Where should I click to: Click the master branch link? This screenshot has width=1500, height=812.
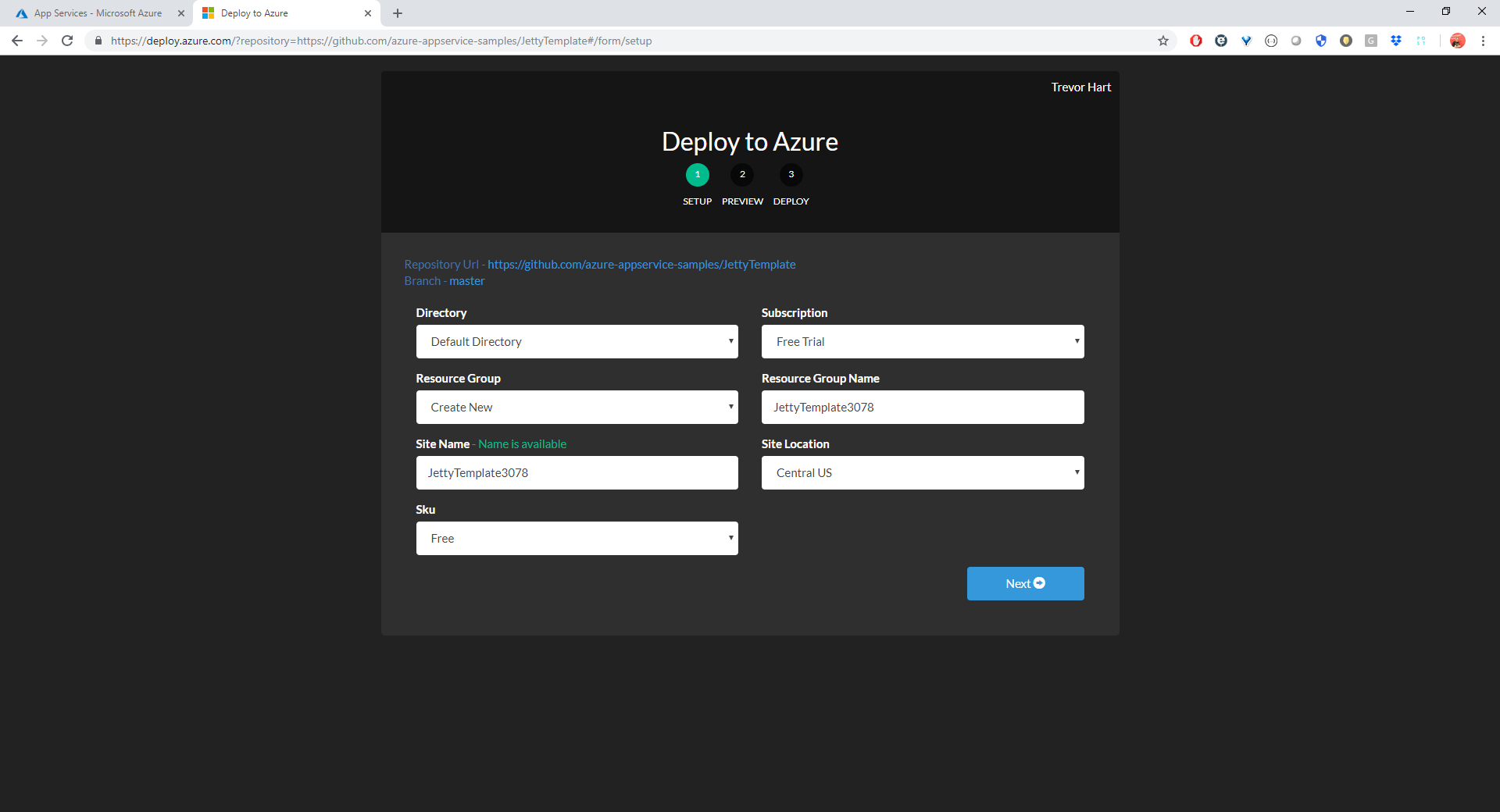coord(467,281)
